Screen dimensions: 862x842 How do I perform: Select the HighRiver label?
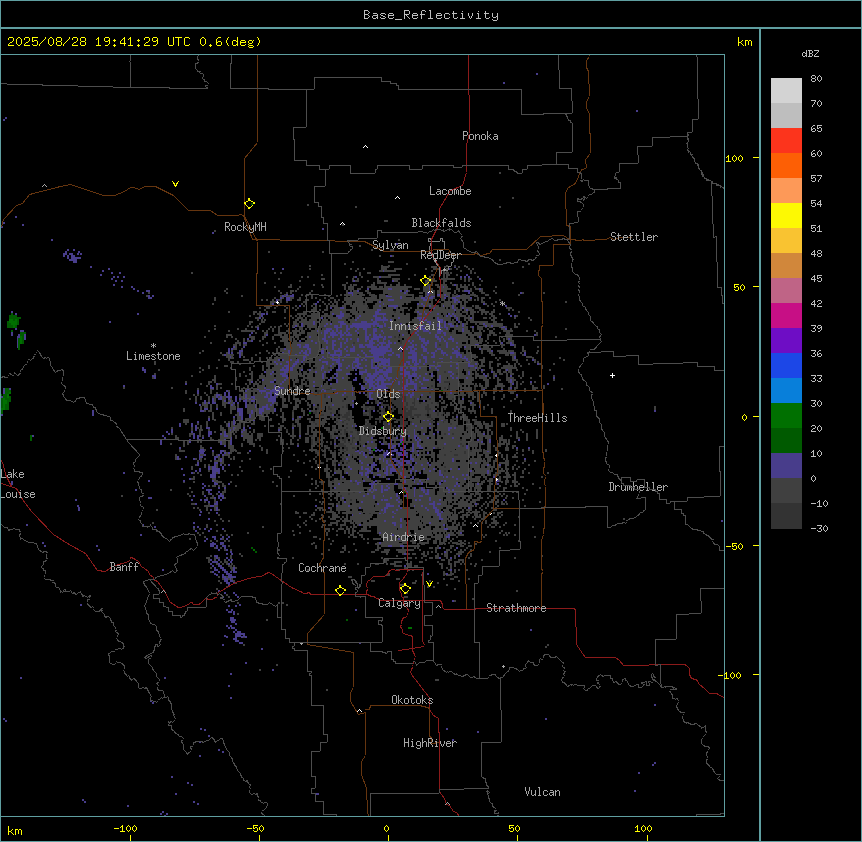tap(430, 743)
